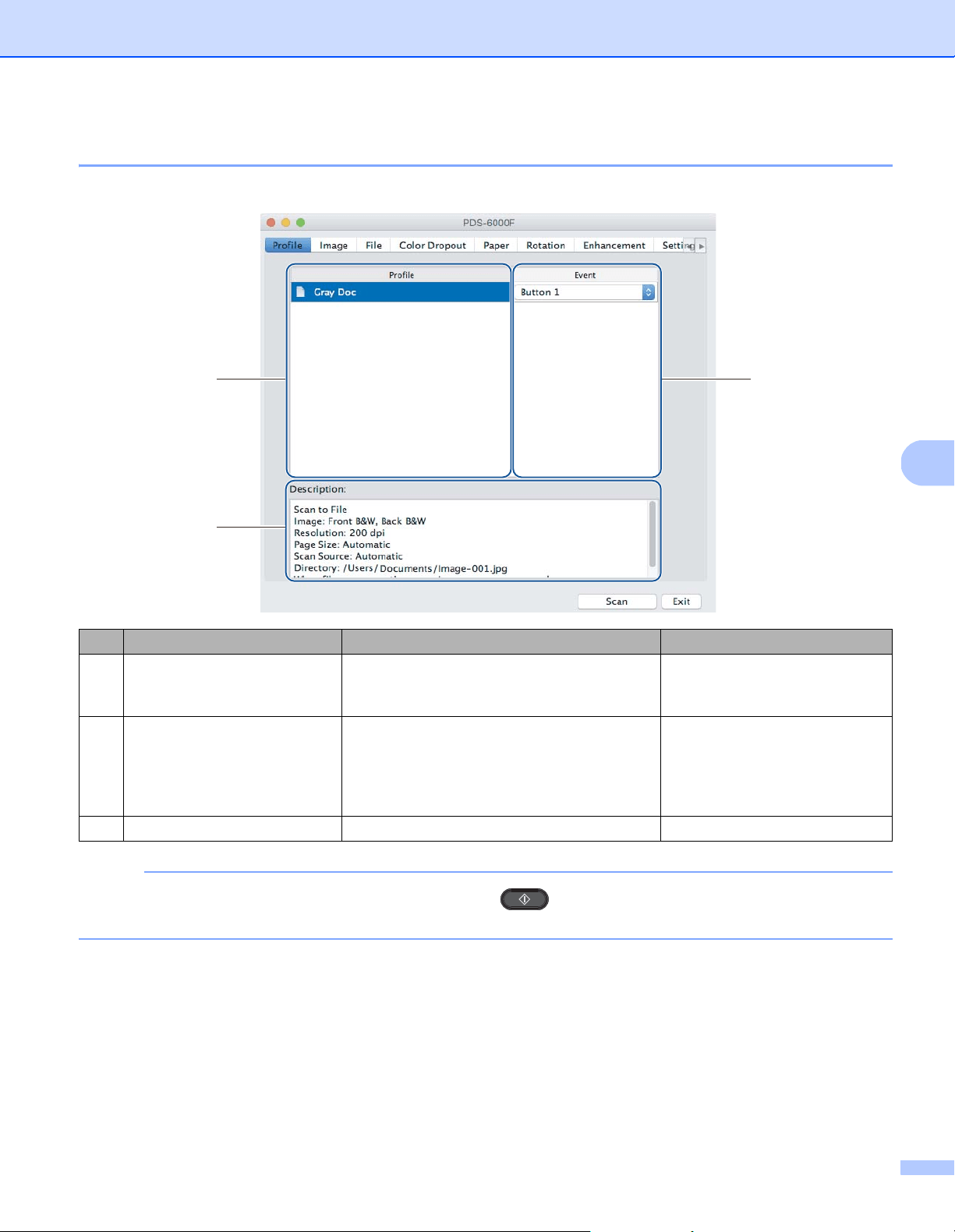Click the partially hidden Setting tab
The image size is (955, 1232).
(x=673, y=245)
